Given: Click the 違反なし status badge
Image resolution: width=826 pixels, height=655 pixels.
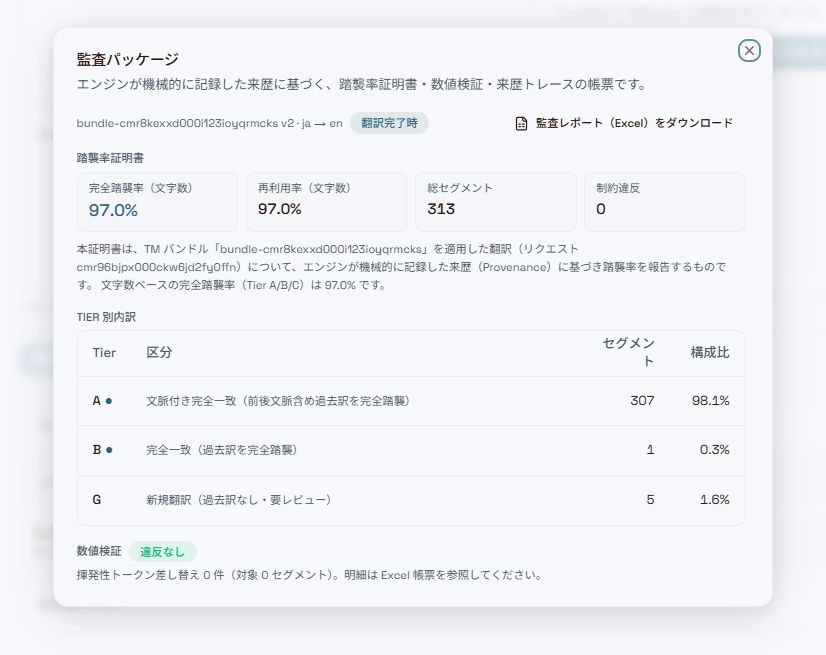Looking at the screenshot, I should (x=163, y=552).
